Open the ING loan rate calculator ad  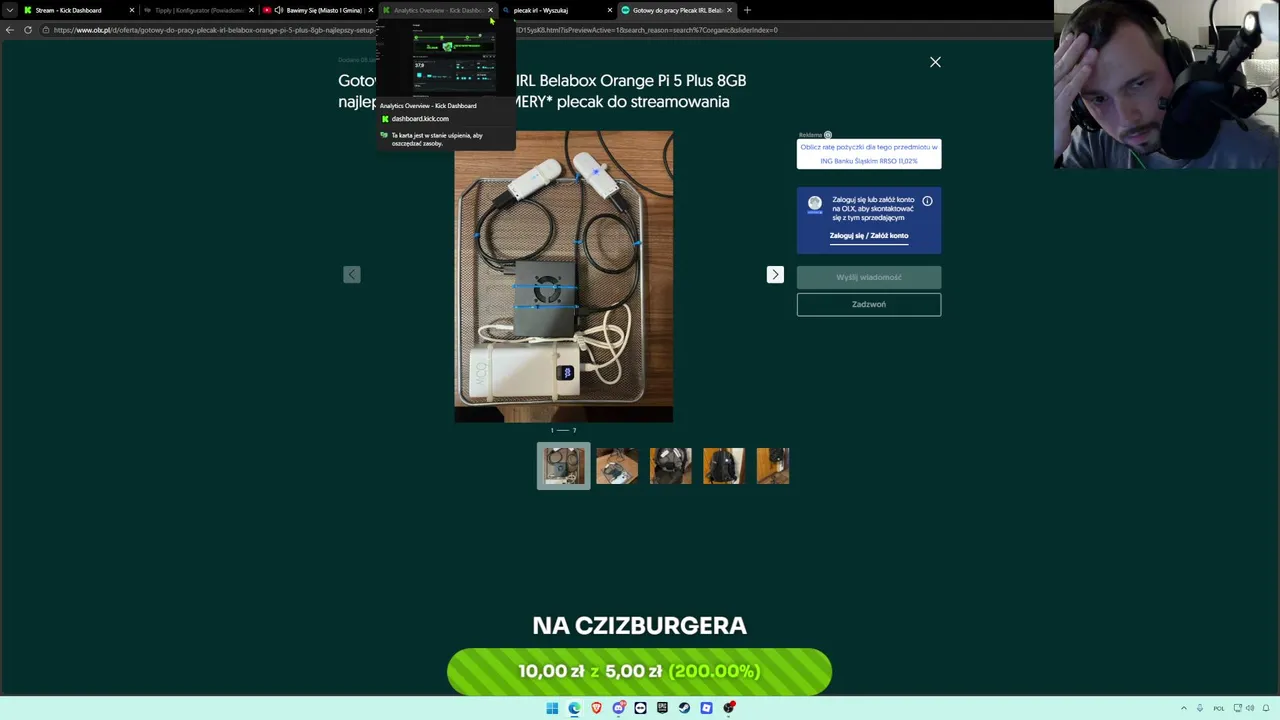point(868,154)
